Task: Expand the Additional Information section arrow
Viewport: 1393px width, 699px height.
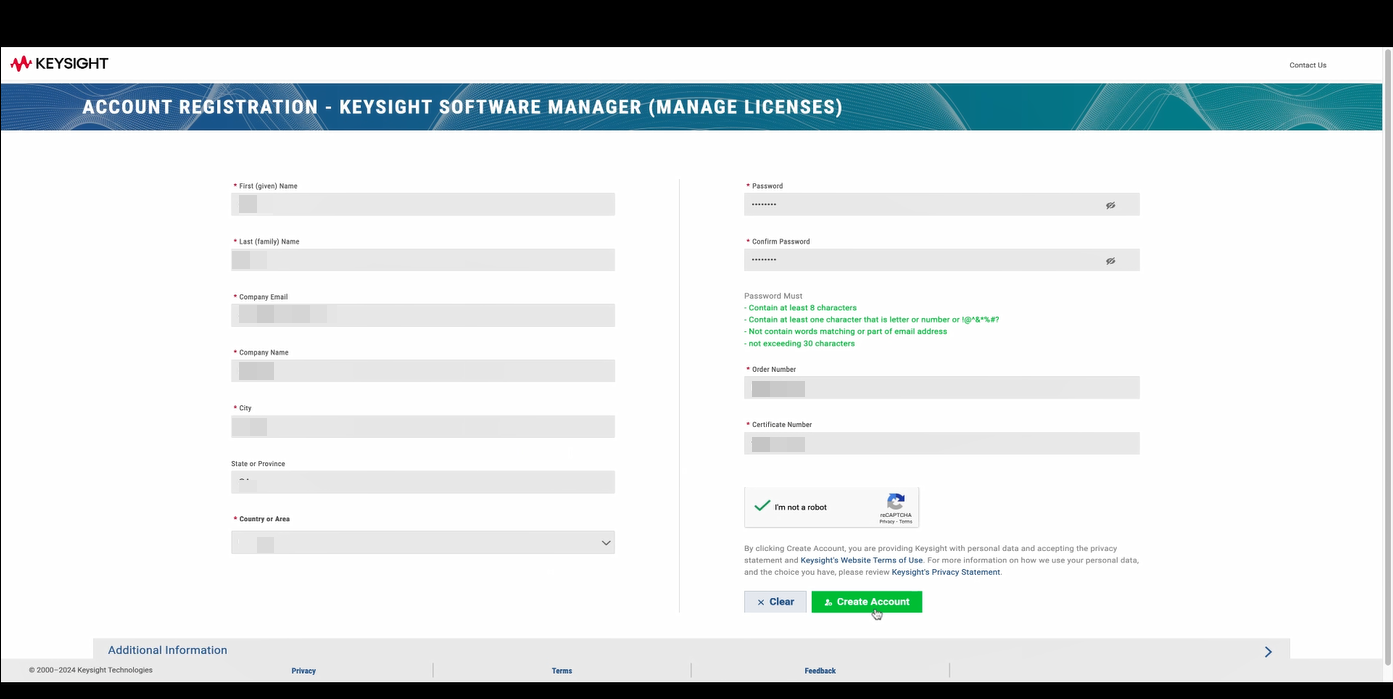Action: click(1268, 651)
